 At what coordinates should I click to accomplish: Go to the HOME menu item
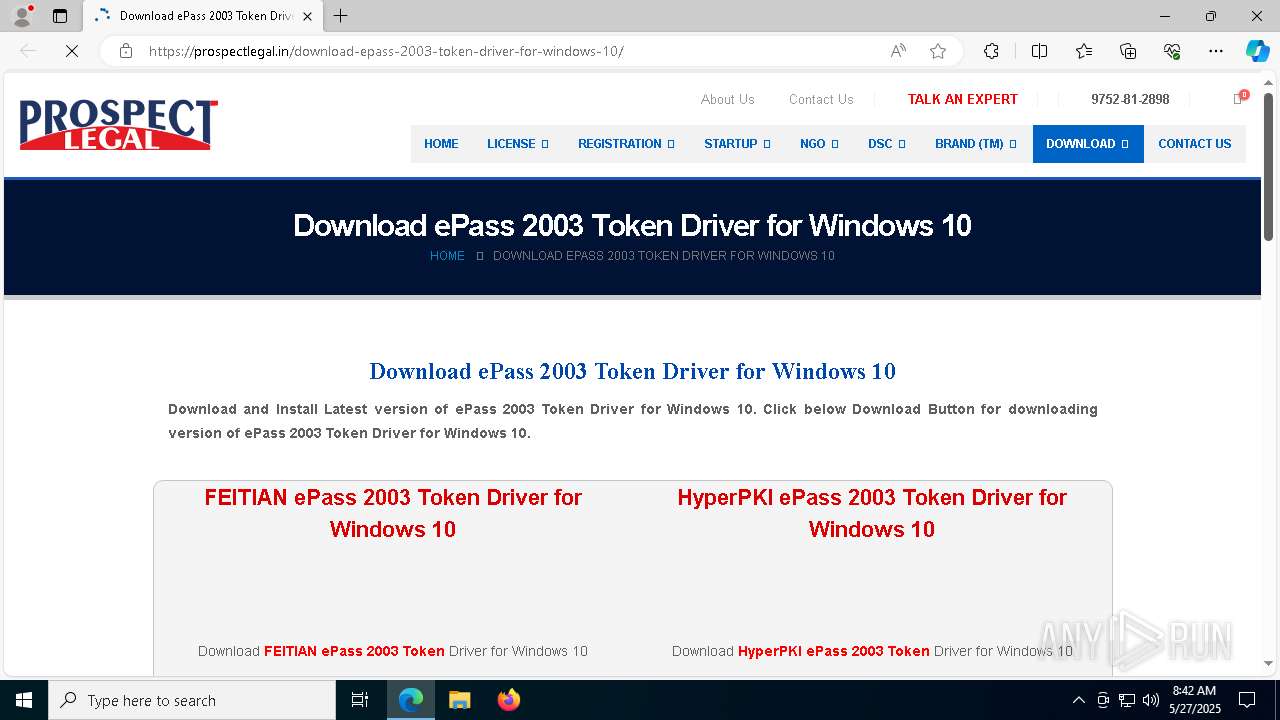pos(441,144)
